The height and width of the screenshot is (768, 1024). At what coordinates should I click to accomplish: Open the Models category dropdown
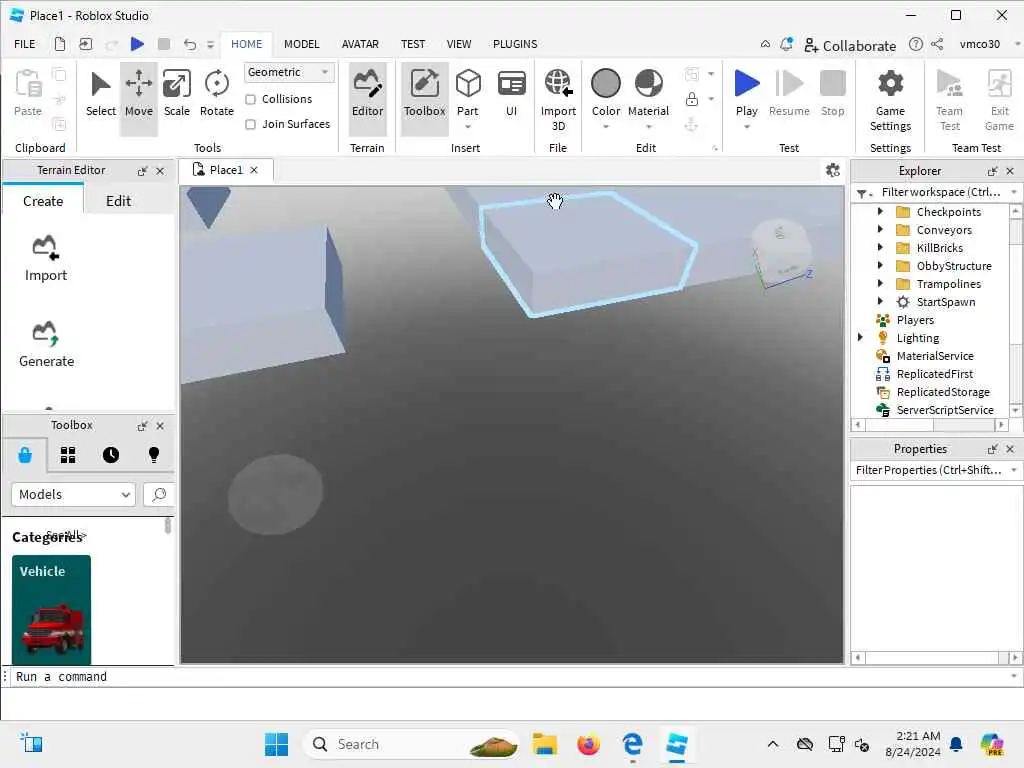coord(73,494)
